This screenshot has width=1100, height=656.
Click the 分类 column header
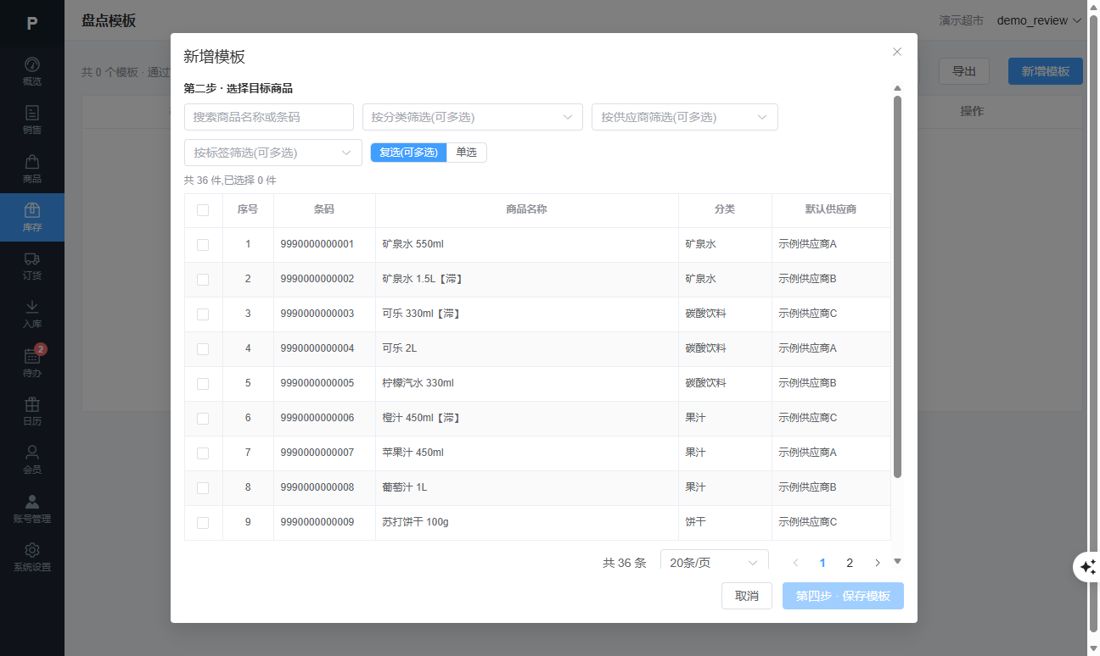(x=725, y=209)
